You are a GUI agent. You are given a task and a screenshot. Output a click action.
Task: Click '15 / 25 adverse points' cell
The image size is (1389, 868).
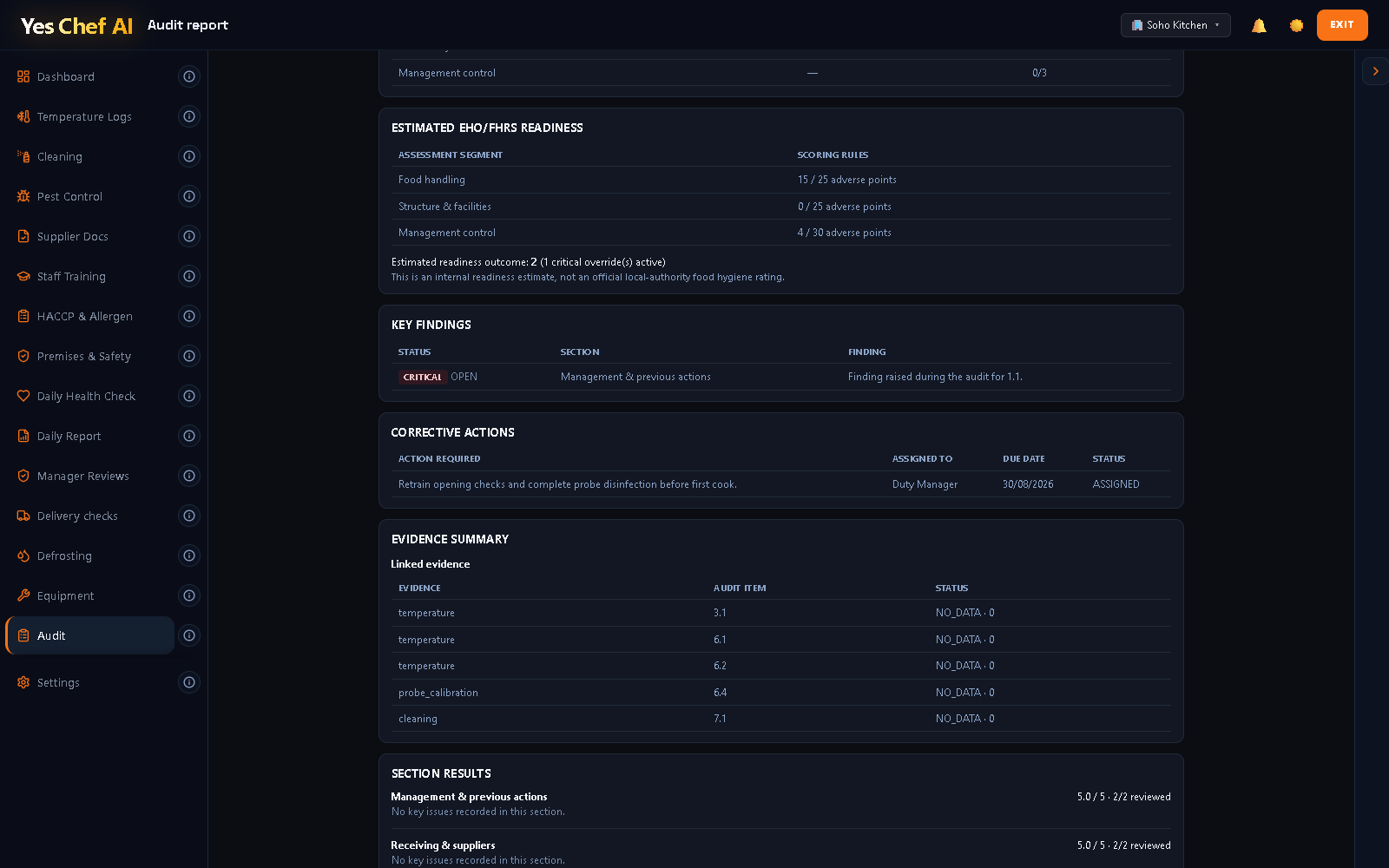(846, 180)
